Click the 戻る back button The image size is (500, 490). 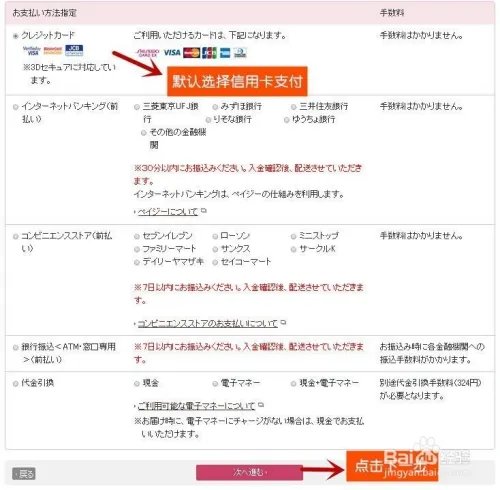24,473
